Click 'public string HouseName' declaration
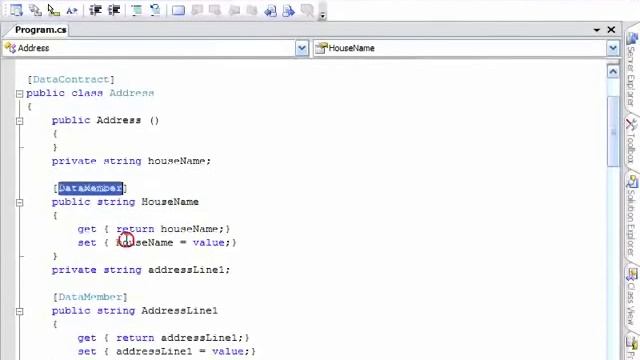This screenshot has height=360, width=640. pos(125,202)
